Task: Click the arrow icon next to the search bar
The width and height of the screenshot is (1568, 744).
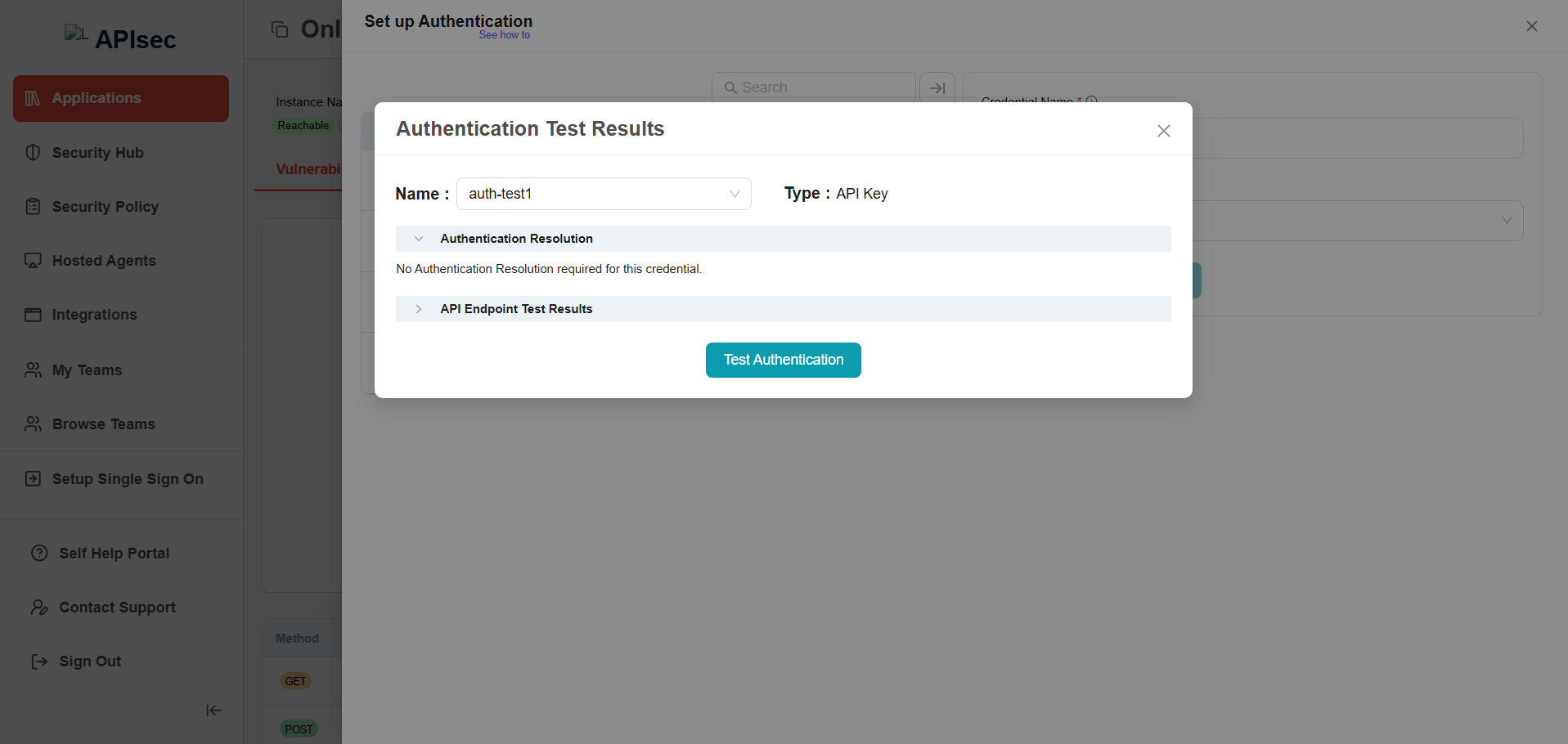Action: click(x=936, y=87)
